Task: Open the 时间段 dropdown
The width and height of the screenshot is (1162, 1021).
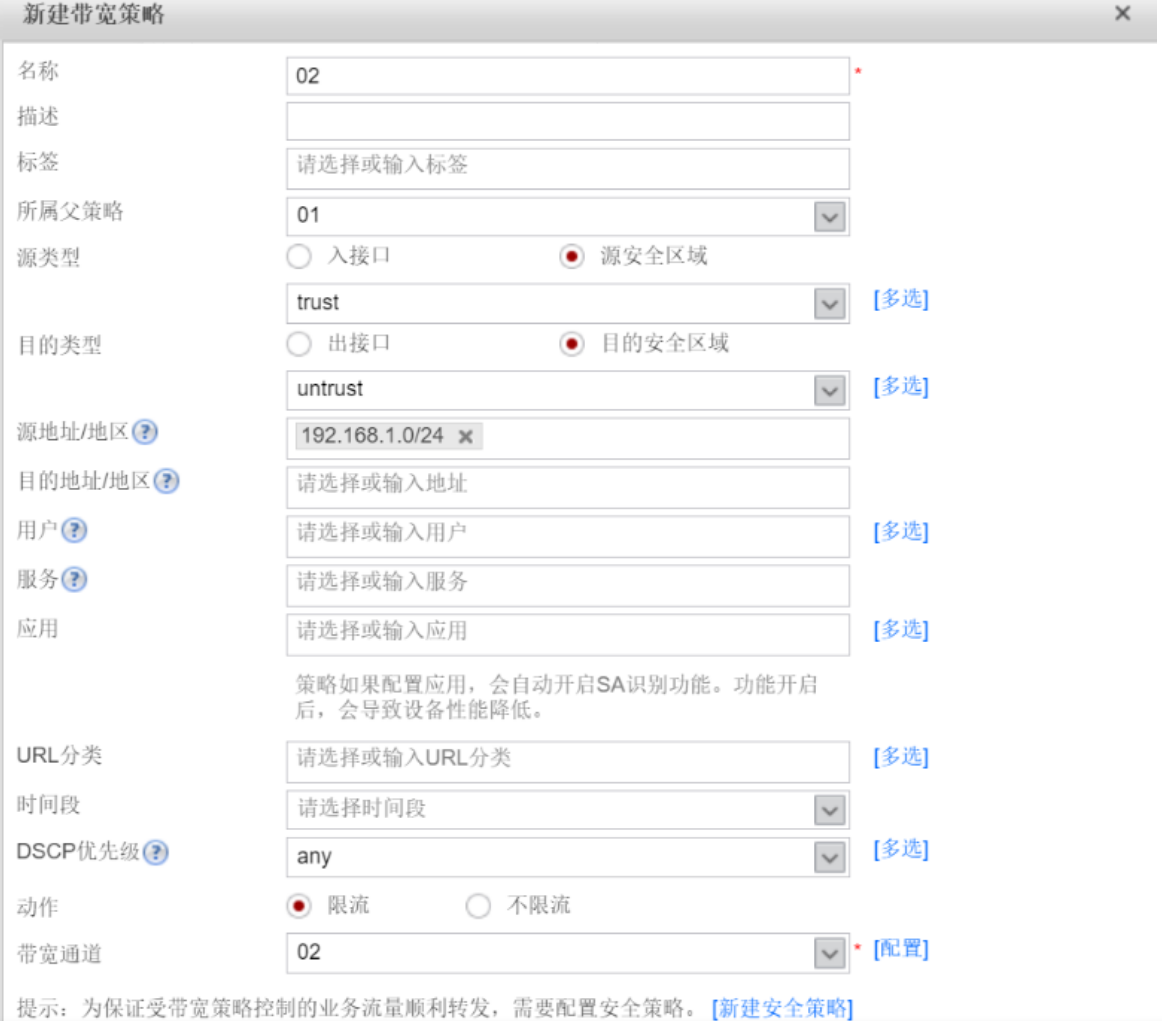Action: tap(829, 810)
